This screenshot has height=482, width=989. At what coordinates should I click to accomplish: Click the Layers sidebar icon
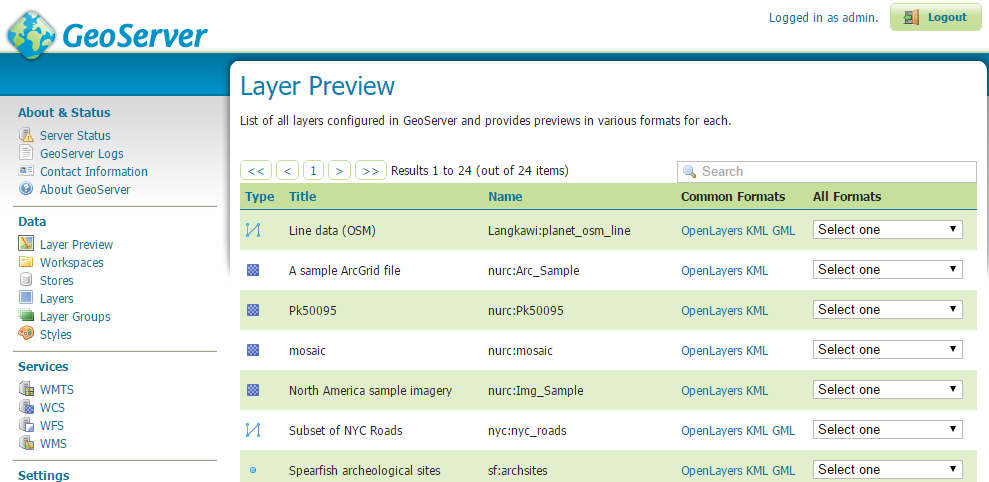26,298
